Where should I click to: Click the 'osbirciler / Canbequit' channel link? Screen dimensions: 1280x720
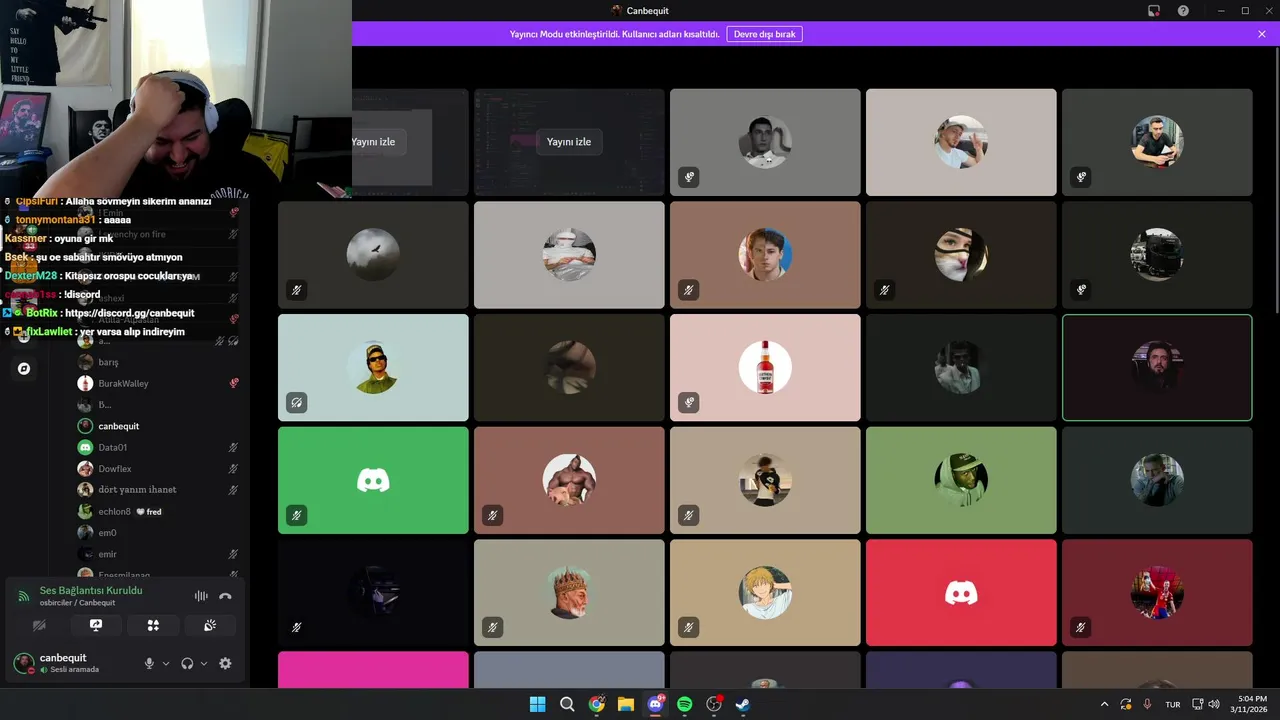77,603
